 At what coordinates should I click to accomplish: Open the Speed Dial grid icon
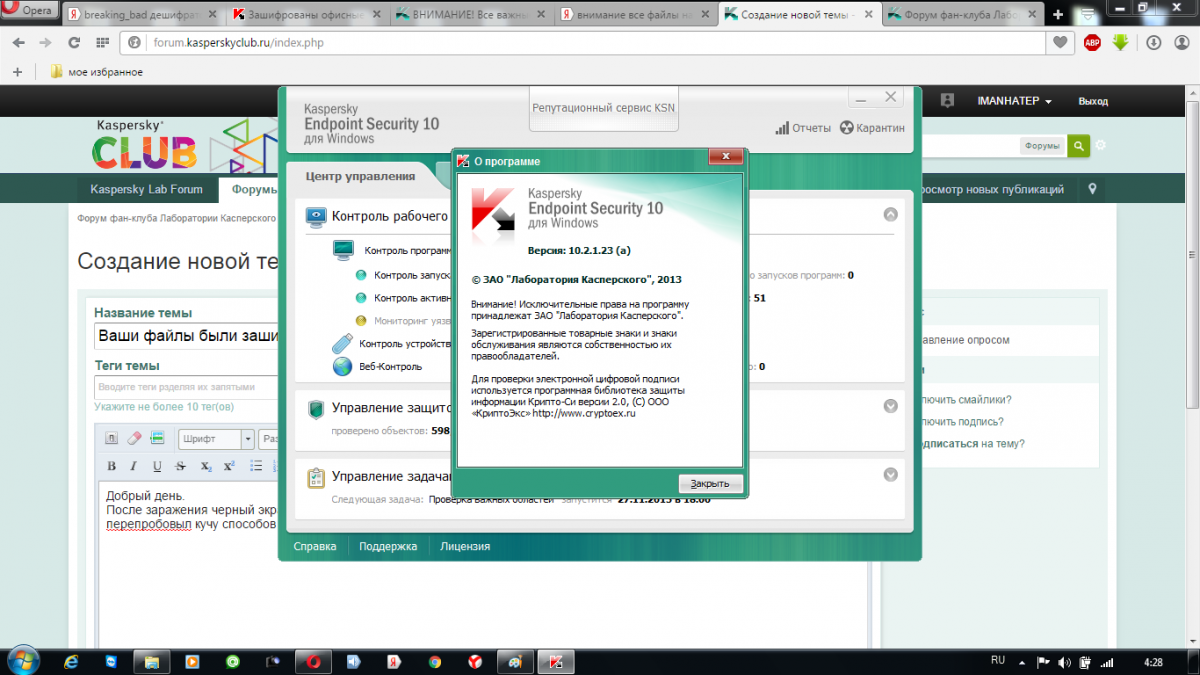tap(101, 43)
